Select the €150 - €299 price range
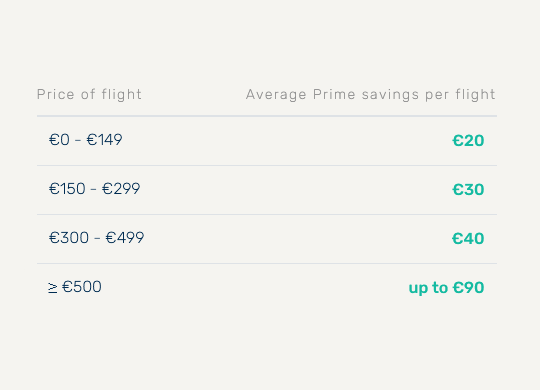This screenshot has height=390, width=540. pyautogui.click(x=94, y=189)
